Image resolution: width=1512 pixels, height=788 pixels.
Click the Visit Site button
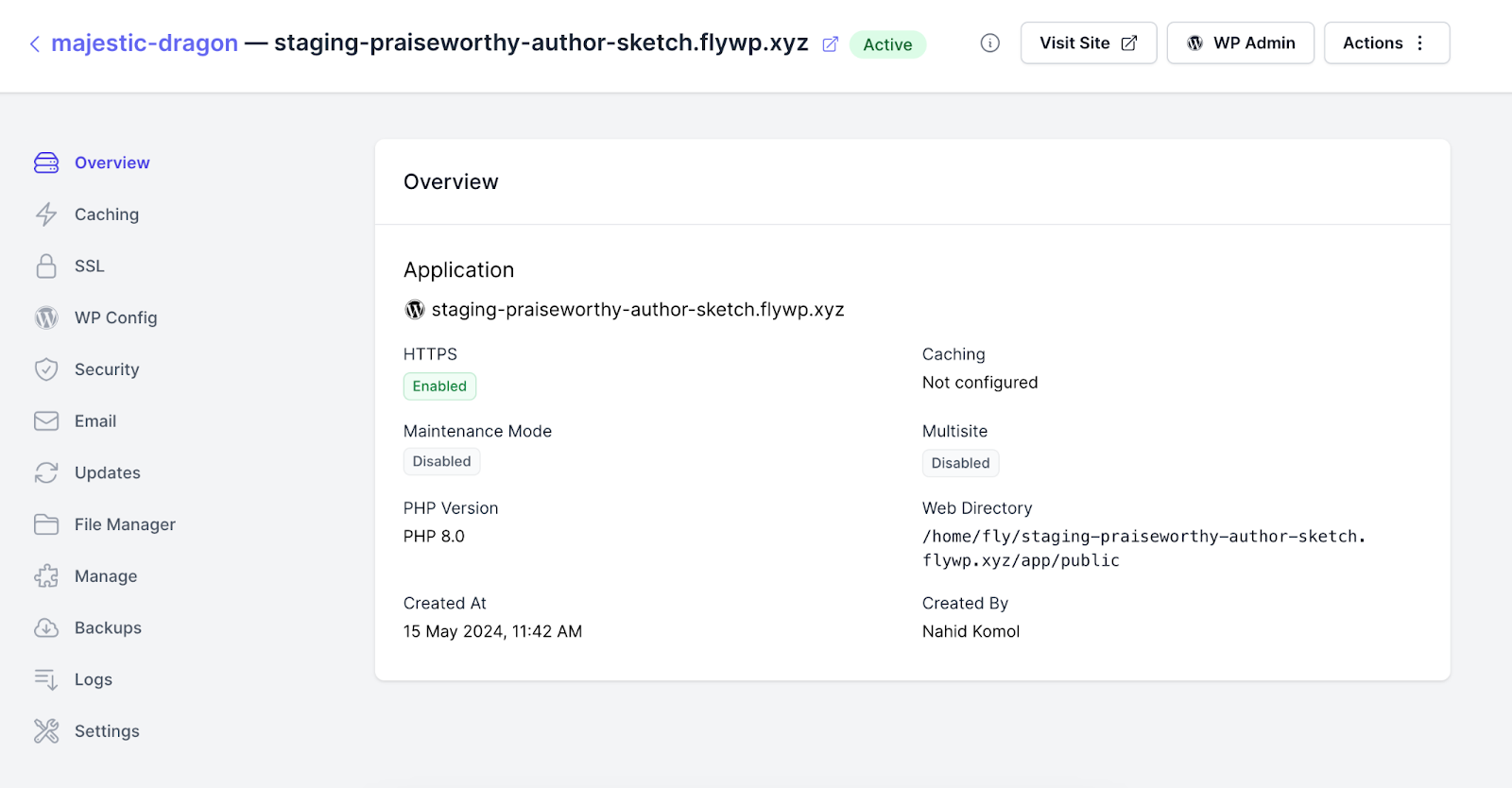coord(1089,43)
